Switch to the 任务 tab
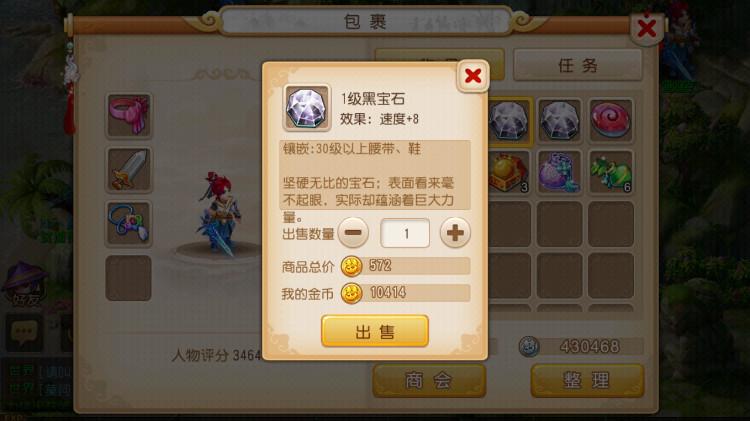Image resolution: width=750 pixels, height=421 pixels. pos(577,65)
